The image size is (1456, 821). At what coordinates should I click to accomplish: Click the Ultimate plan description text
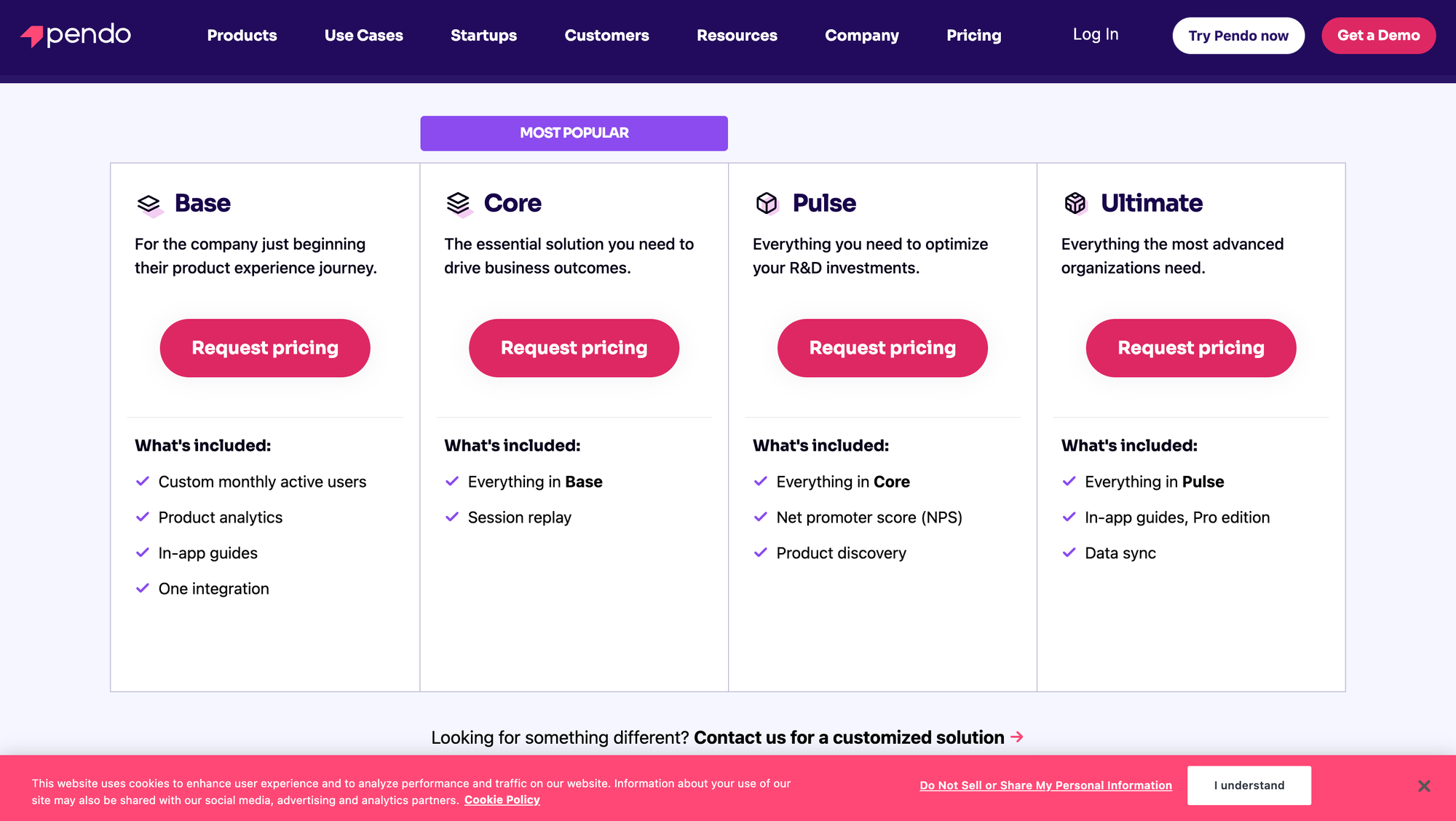pos(1172,256)
